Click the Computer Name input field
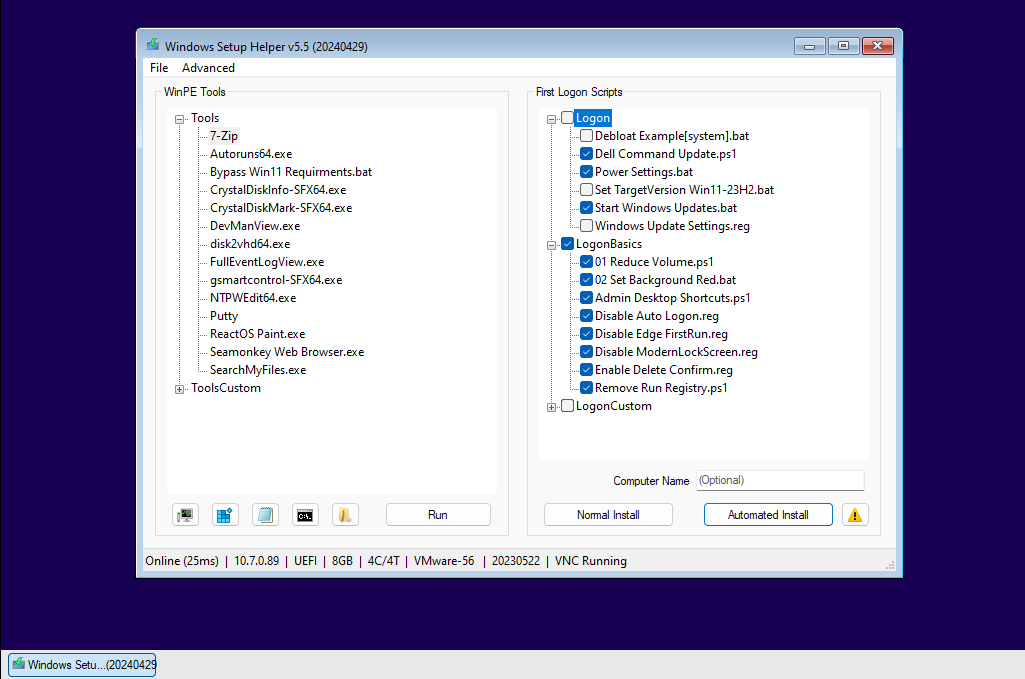The width and height of the screenshot is (1025, 679). point(780,480)
